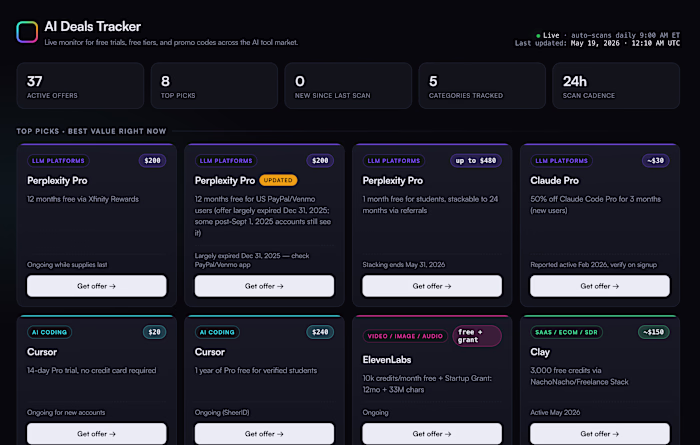Click the SaaS / Ecom / SDR tag
Image resolution: width=700 pixels, height=445 pixels.
pos(567,332)
